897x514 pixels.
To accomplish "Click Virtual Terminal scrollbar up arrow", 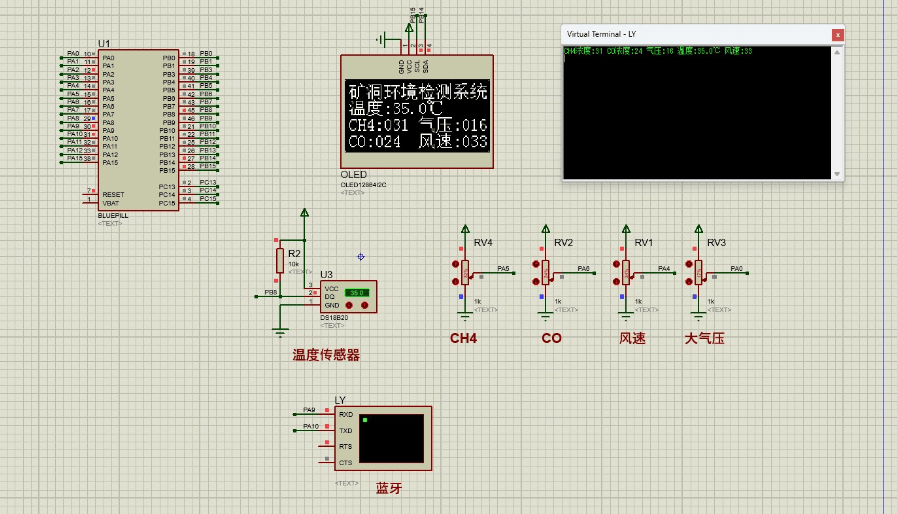I will click(x=837, y=50).
